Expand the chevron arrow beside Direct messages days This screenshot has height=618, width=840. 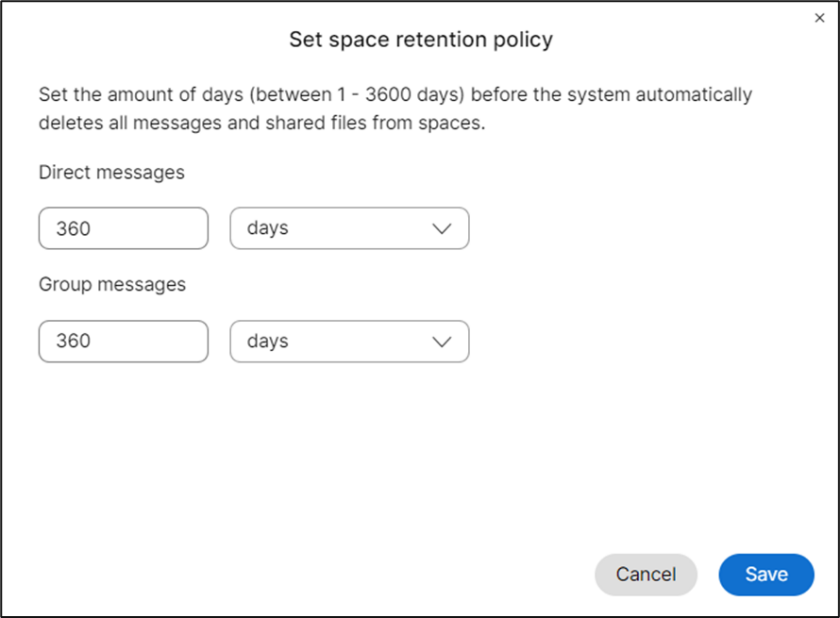442,229
